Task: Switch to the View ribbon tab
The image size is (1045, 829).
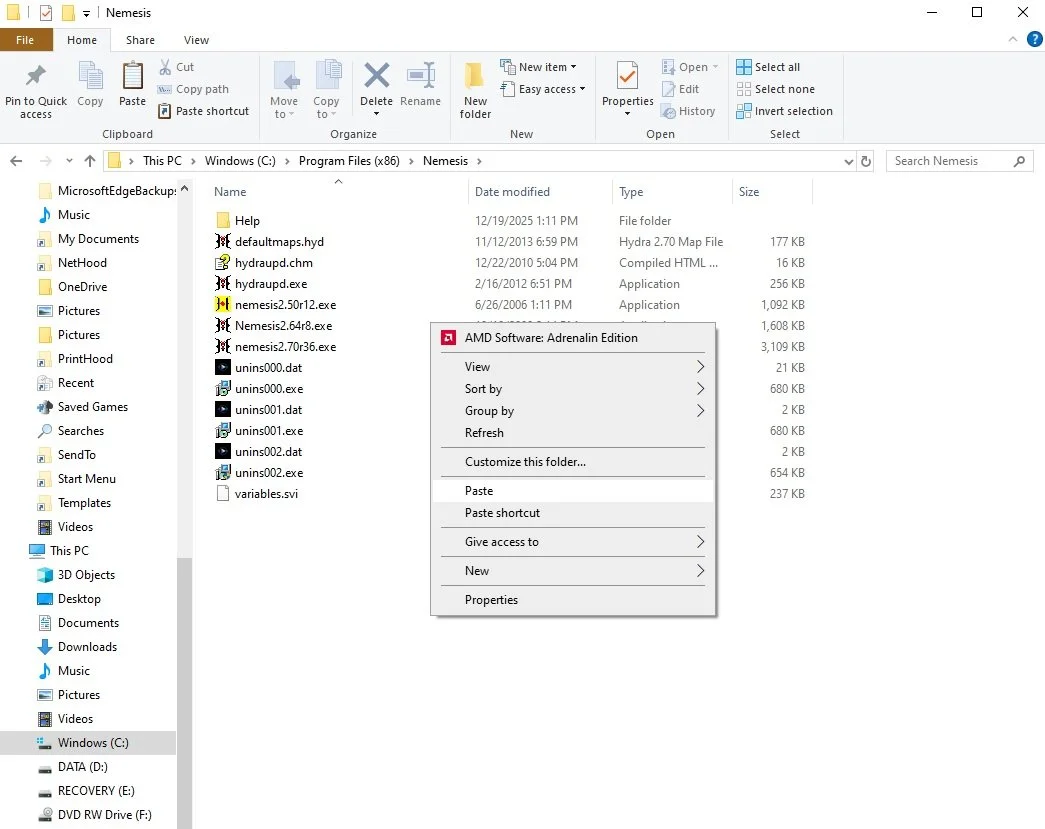Action: pyautogui.click(x=196, y=39)
